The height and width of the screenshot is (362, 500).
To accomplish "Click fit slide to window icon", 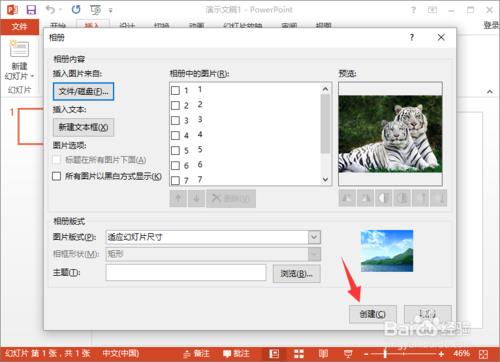I will point(484,354).
